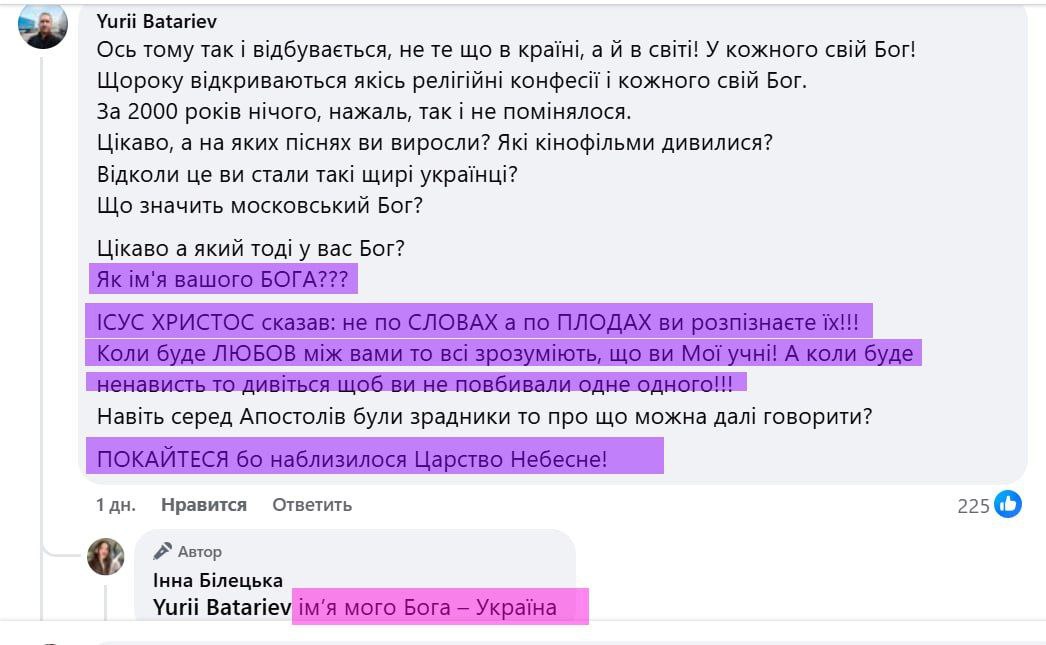The height and width of the screenshot is (645, 1046).
Task: Click the highlighted line starting ІСУС ХРИСТОС сказав
Action: pos(479,324)
